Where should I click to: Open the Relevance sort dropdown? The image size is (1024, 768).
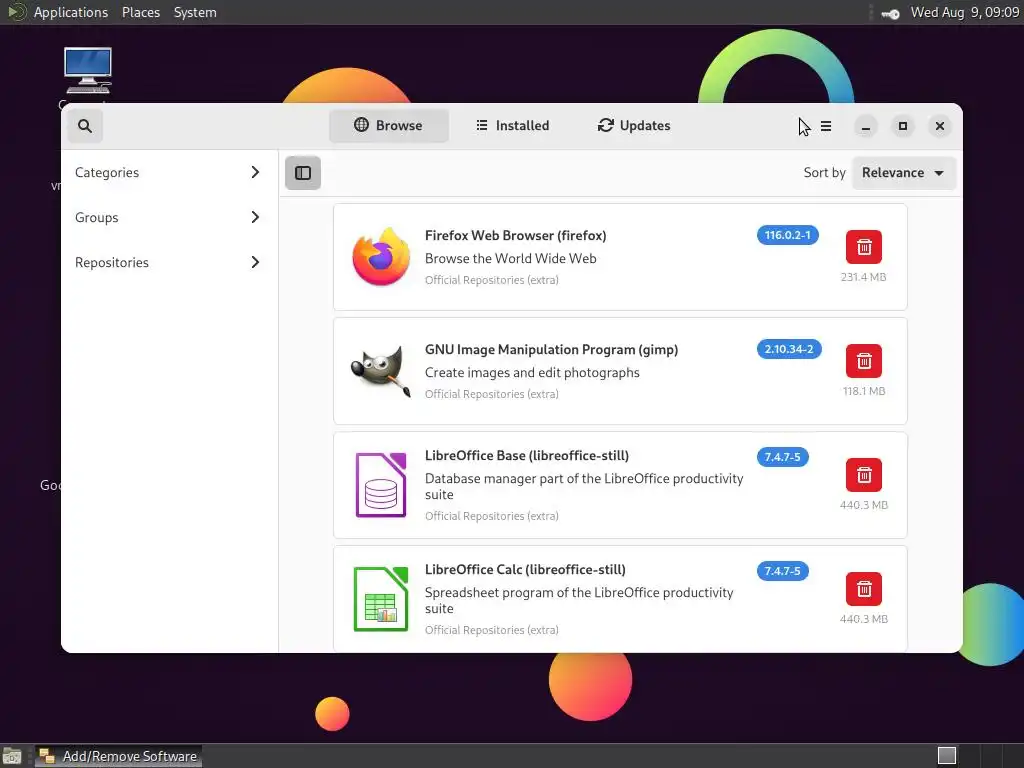[x=904, y=173]
